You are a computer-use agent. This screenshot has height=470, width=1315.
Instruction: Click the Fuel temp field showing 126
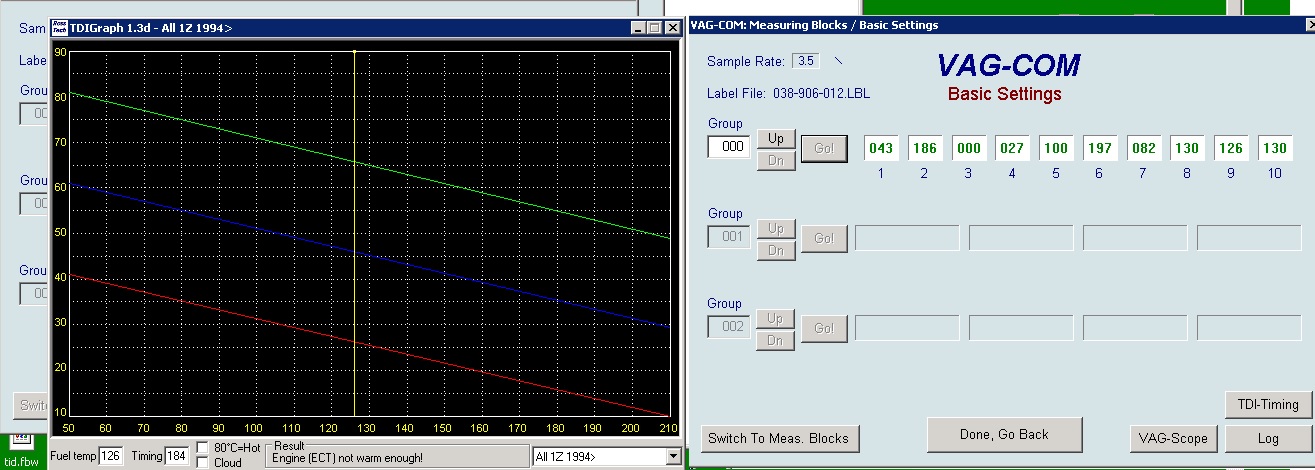[x=111, y=456]
